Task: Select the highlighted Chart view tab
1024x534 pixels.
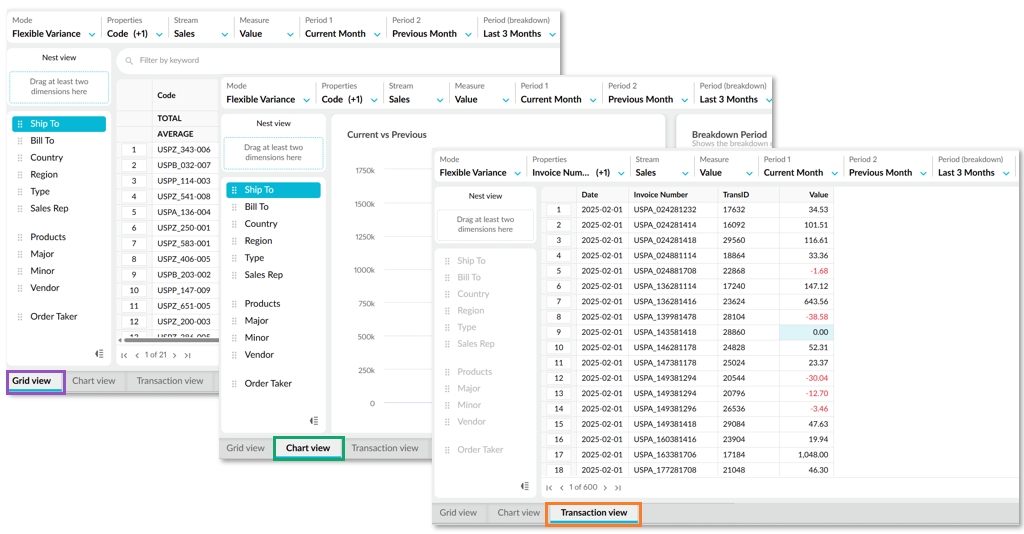Action: coord(308,448)
